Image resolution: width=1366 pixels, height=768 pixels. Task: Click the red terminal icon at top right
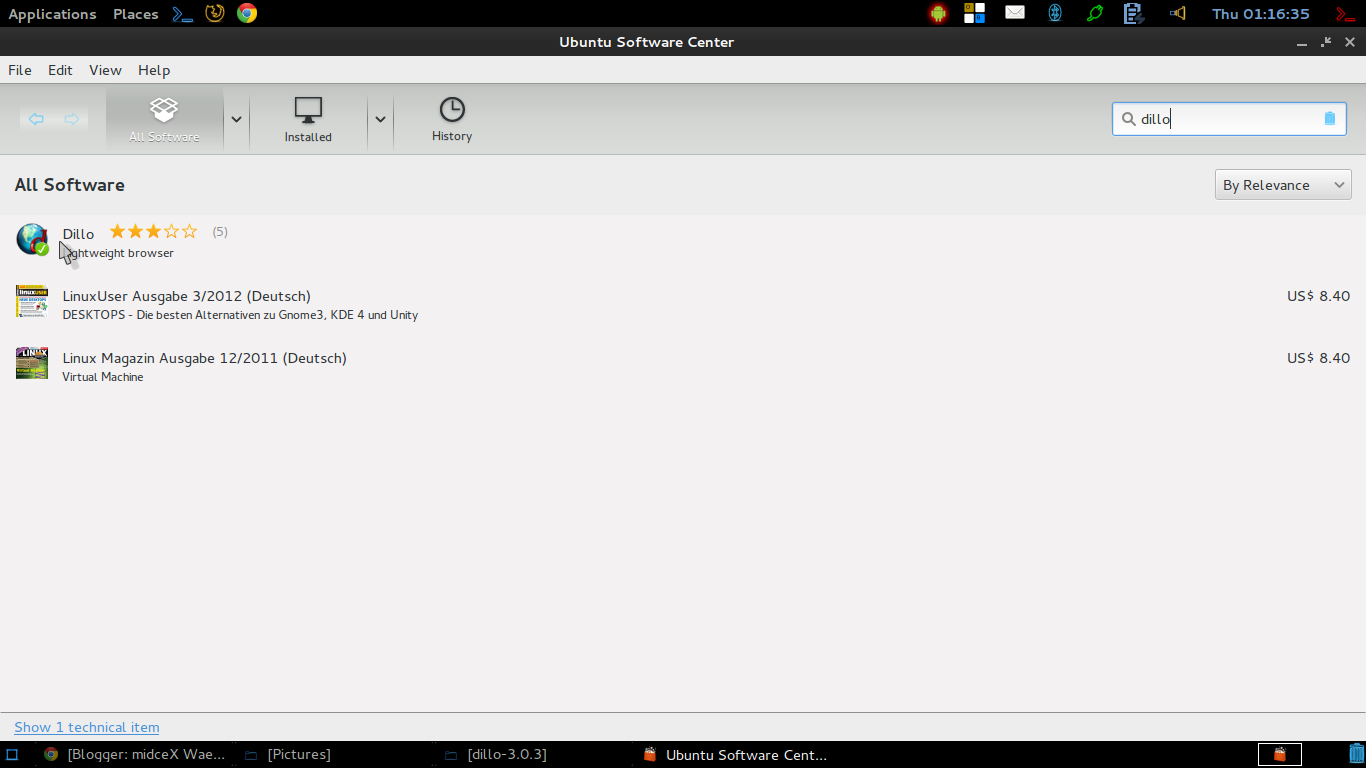1346,14
